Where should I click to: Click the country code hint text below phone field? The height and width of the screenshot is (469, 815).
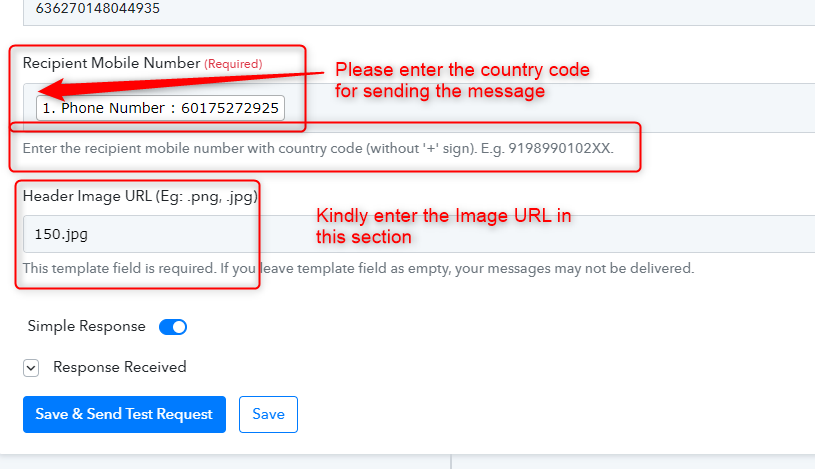click(x=318, y=149)
